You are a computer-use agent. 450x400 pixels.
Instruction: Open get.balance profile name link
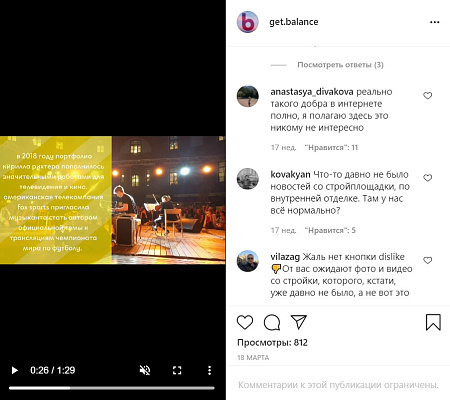point(294,22)
